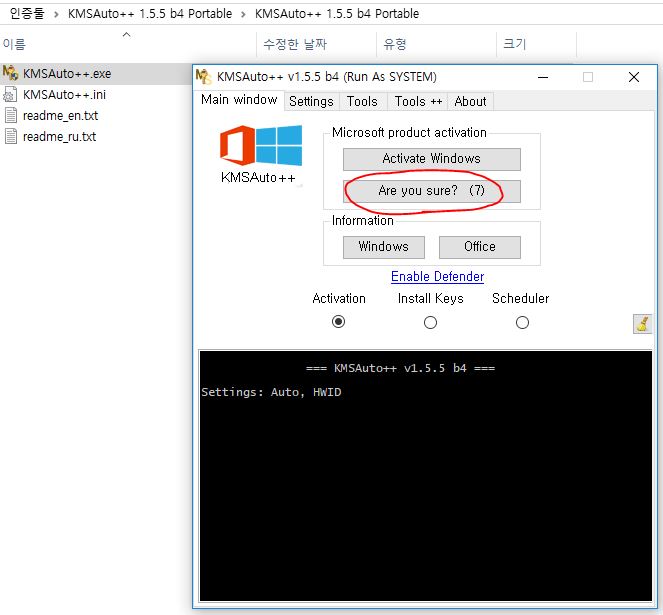Select the readme_en.txt file name

(60, 116)
